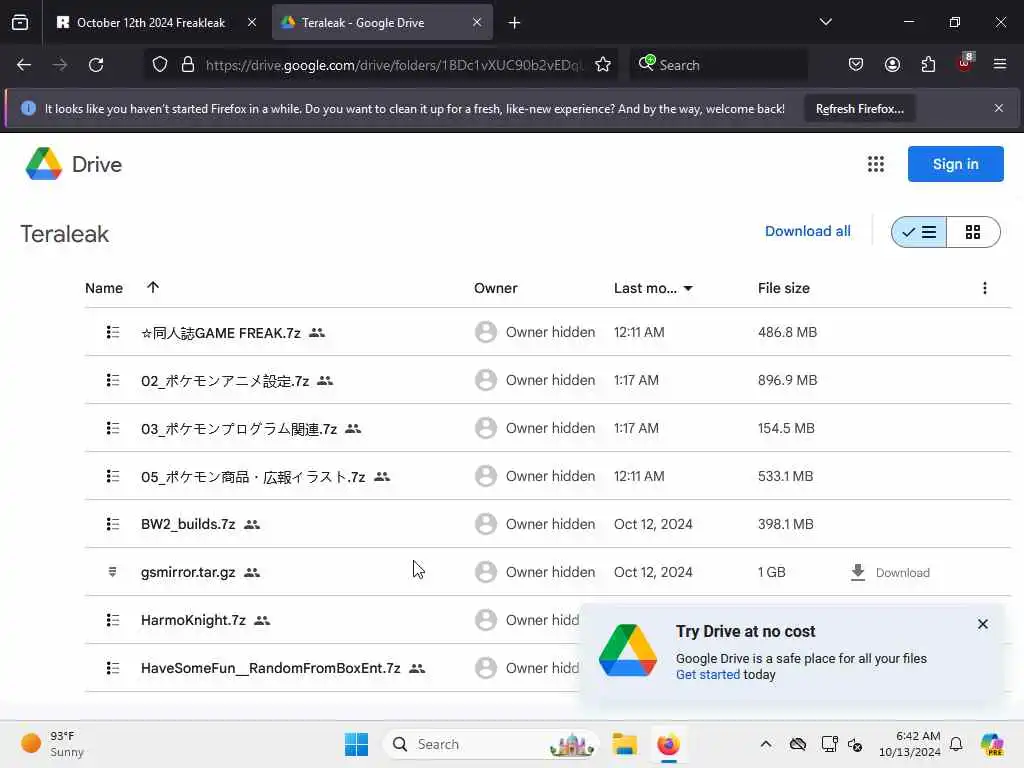Open the Firefox account icon
1024x768 pixels.
point(892,65)
